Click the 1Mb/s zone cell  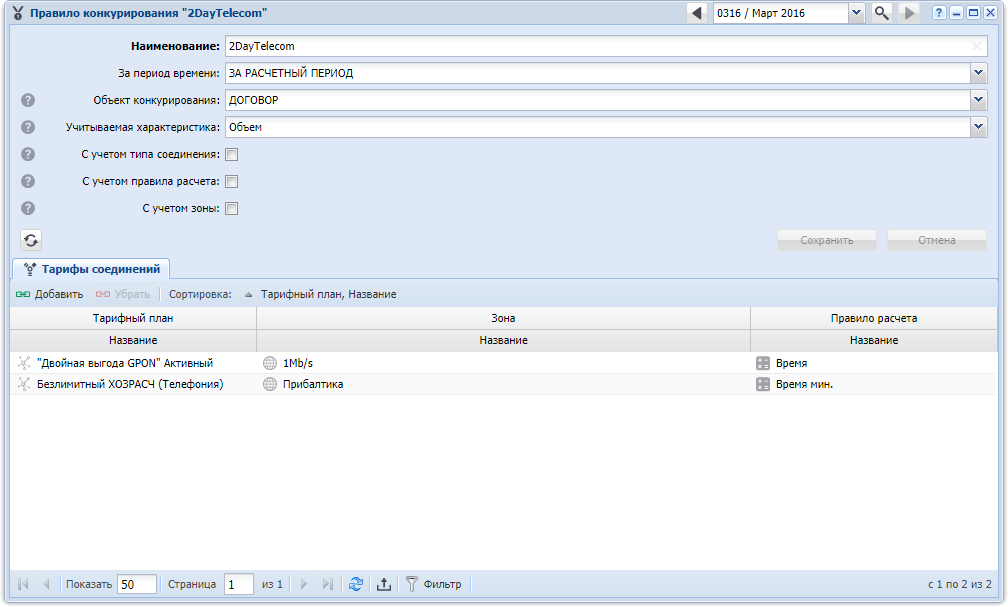(x=503, y=363)
